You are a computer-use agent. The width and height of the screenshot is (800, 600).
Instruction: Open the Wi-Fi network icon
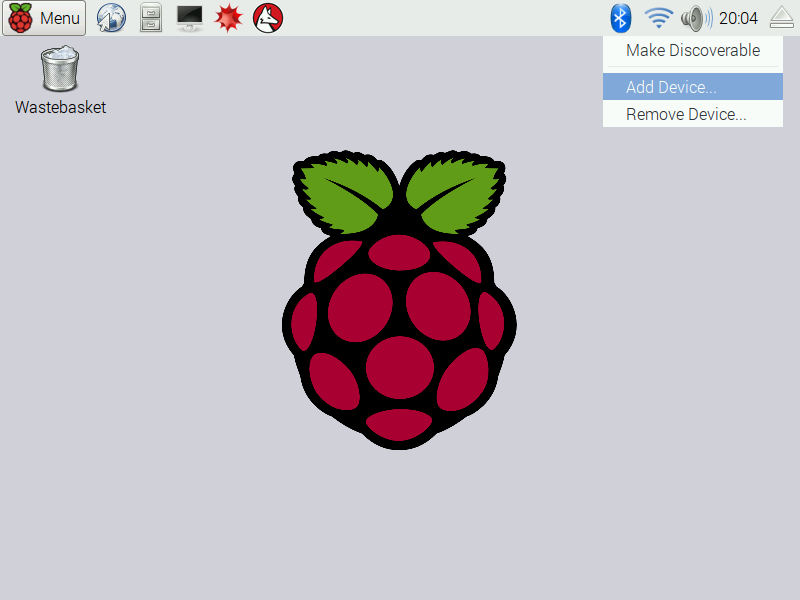coord(659,18)
